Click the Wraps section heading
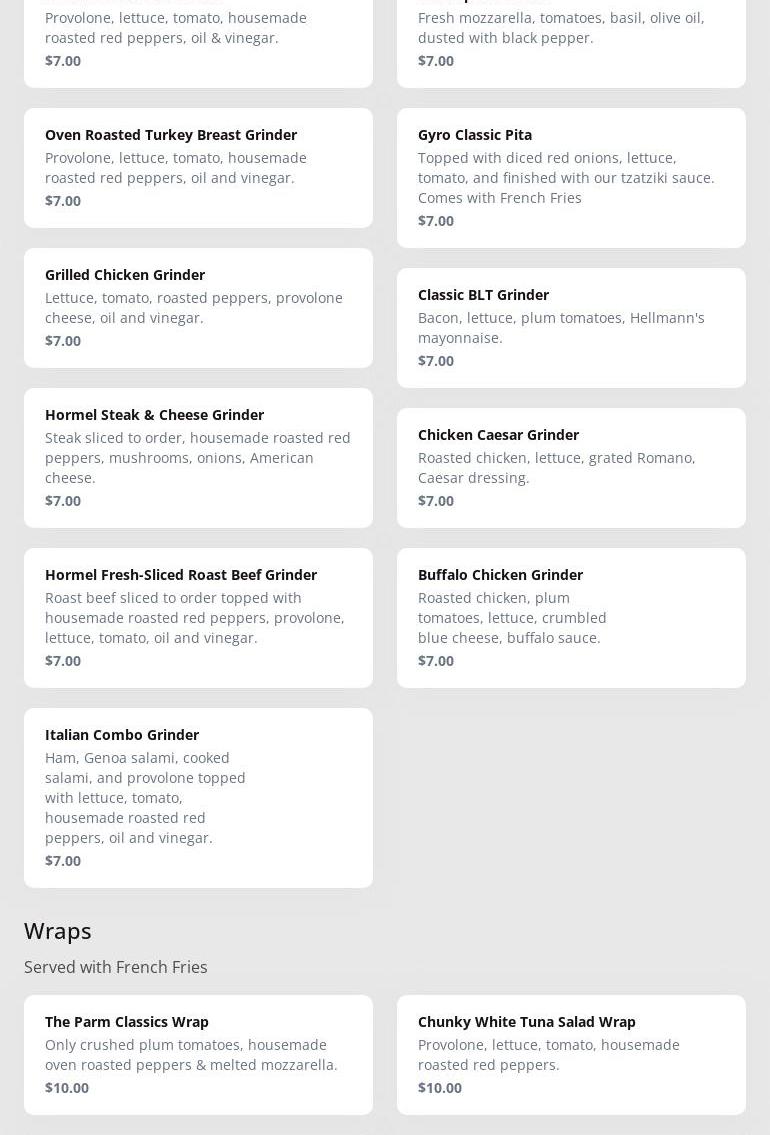Screen dimensions: 770x1135 (58, 931)
